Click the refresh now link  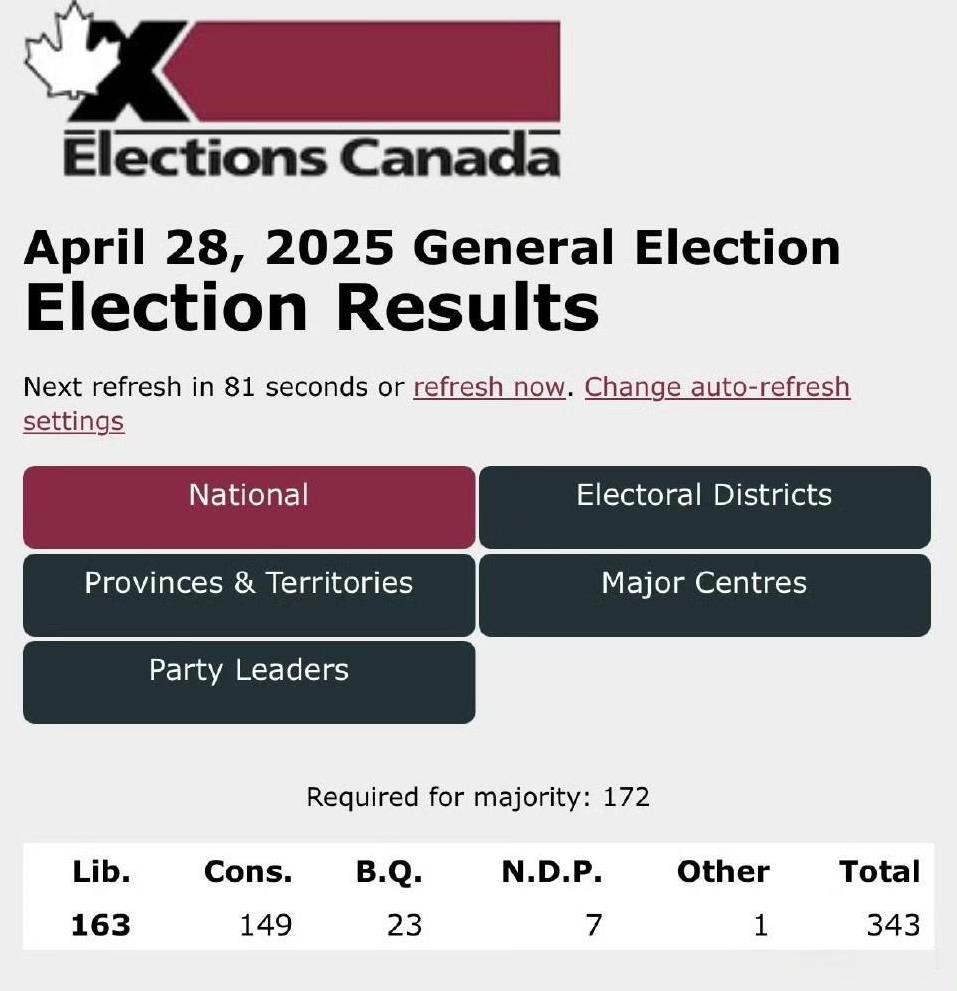489,387
